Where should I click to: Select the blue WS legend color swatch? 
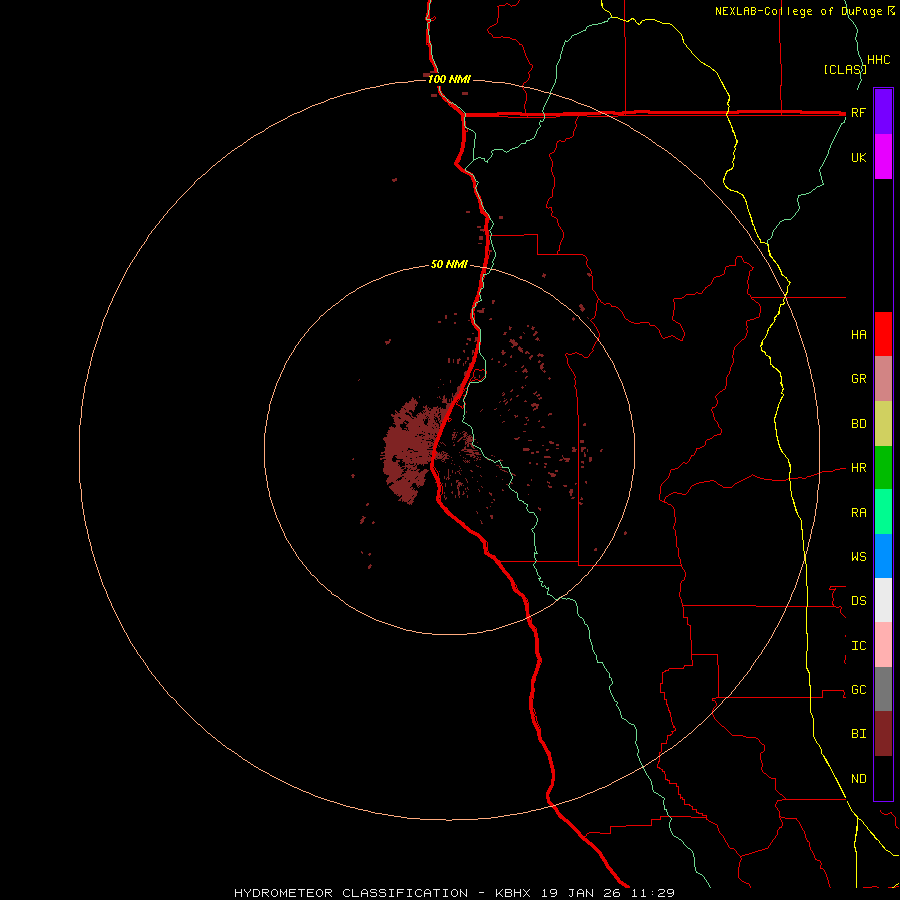(883, 556)
